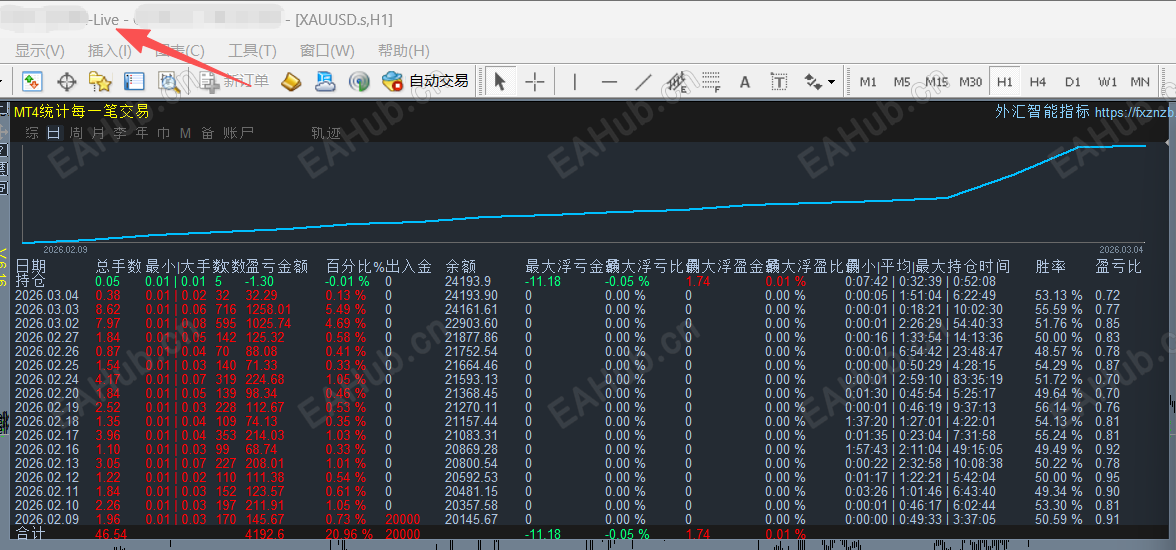Screen dimensions: 1176x550
Task: Select the Vertical Line drawing tool
Action: tap(574, 81)
